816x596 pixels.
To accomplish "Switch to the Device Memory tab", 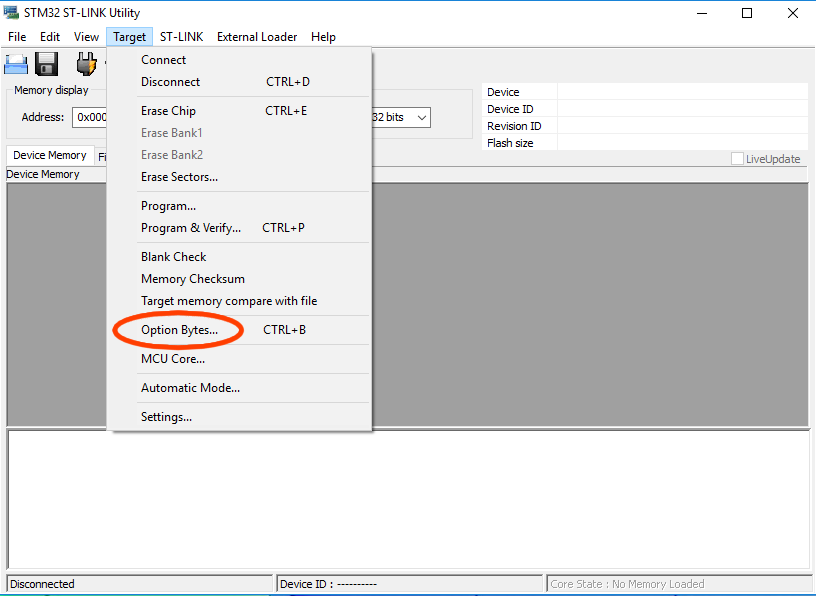I will tap(49, 155).
